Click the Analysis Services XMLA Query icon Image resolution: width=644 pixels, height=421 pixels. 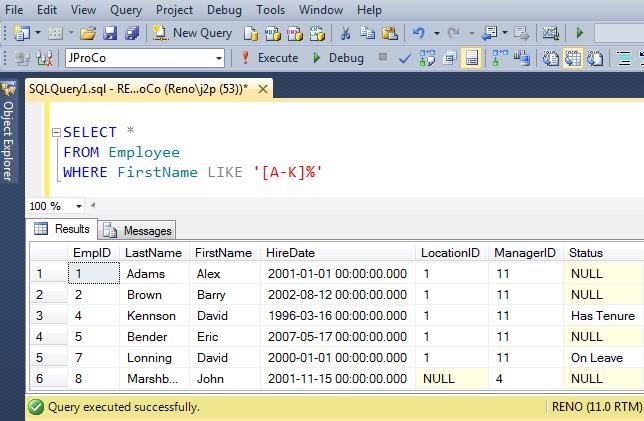tap(317, 33)
